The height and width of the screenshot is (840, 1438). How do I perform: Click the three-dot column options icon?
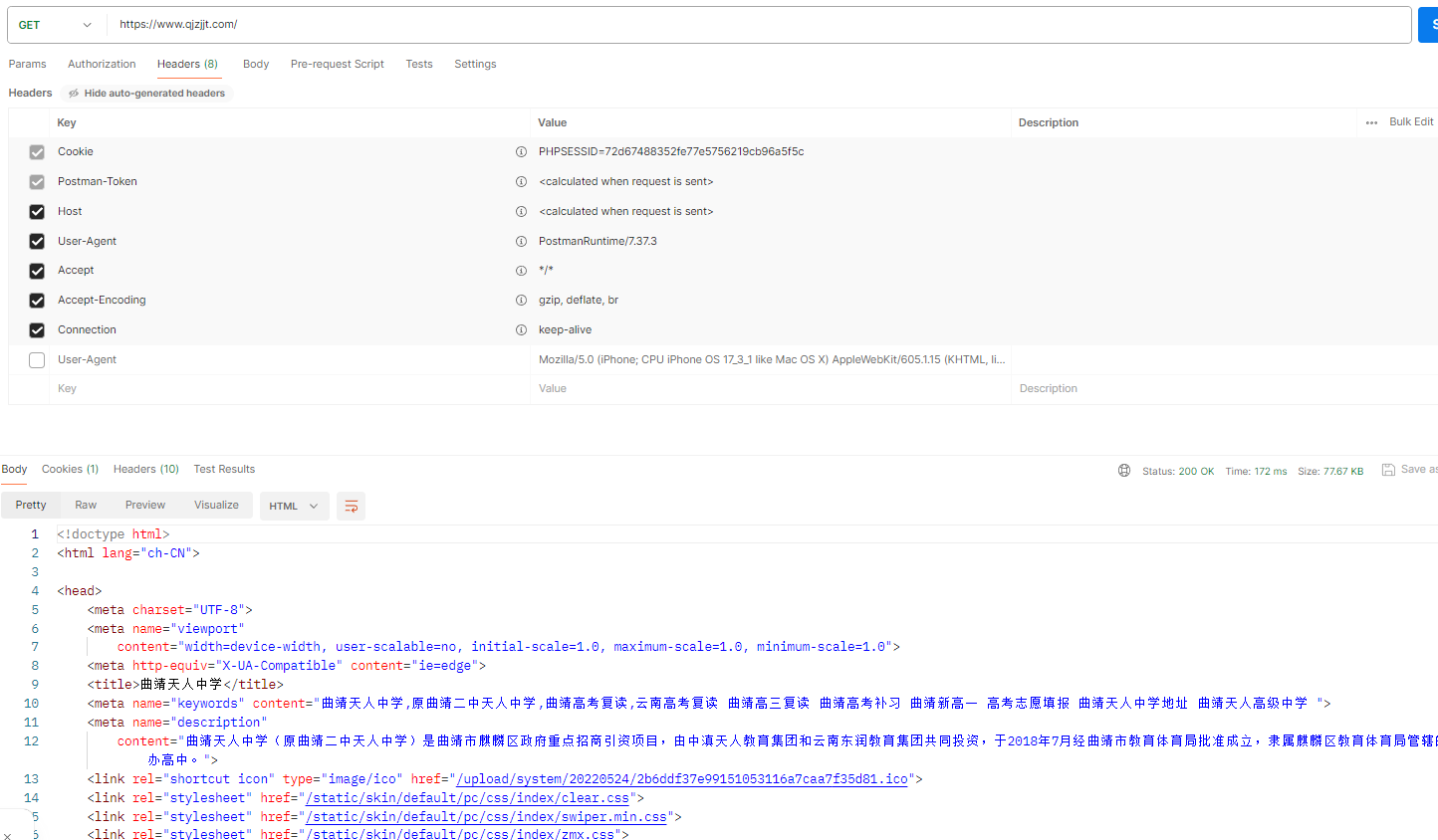tap(1371, 122)
